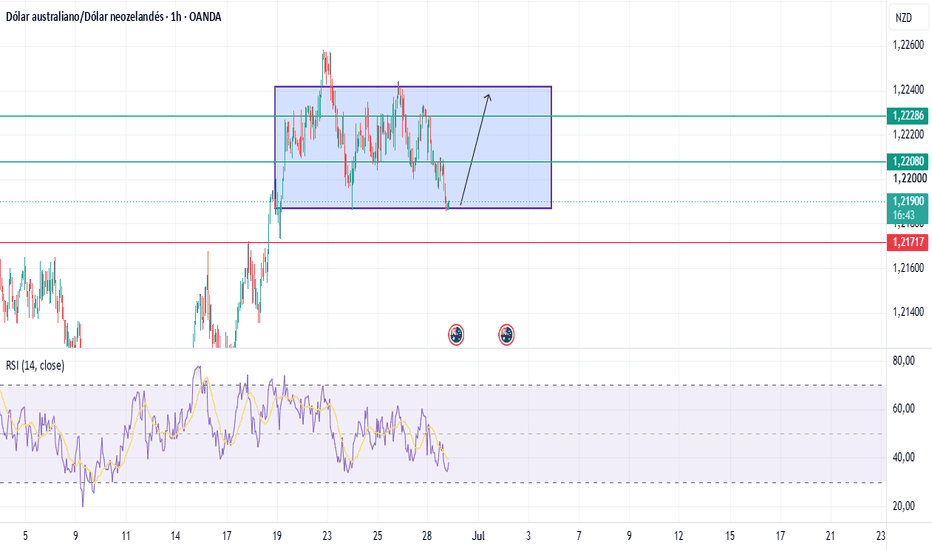The width and height of the screenshot is (932, 550).
Task: Click the 1,22400 price axis value
Action: point(908,90)
